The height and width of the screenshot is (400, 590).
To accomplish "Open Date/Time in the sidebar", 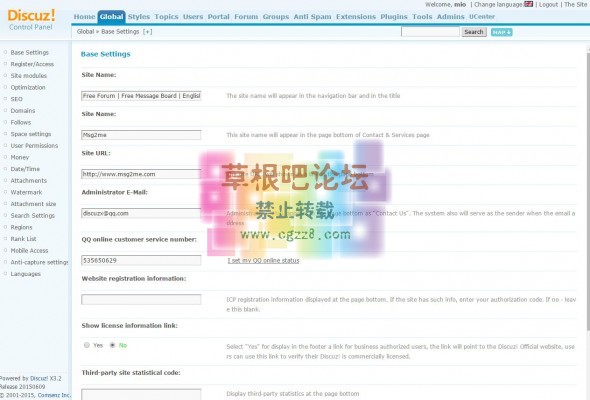I will pos(25,169).
